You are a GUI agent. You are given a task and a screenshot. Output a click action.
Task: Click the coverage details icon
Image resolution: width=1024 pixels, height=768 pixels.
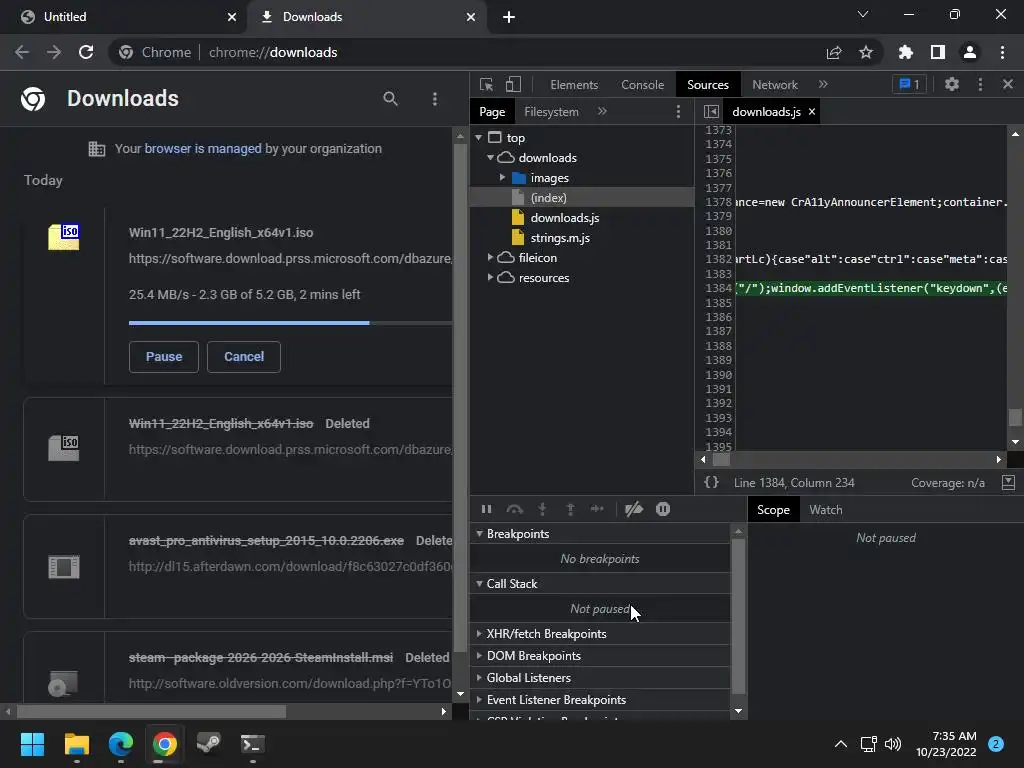pos(1008,483)
